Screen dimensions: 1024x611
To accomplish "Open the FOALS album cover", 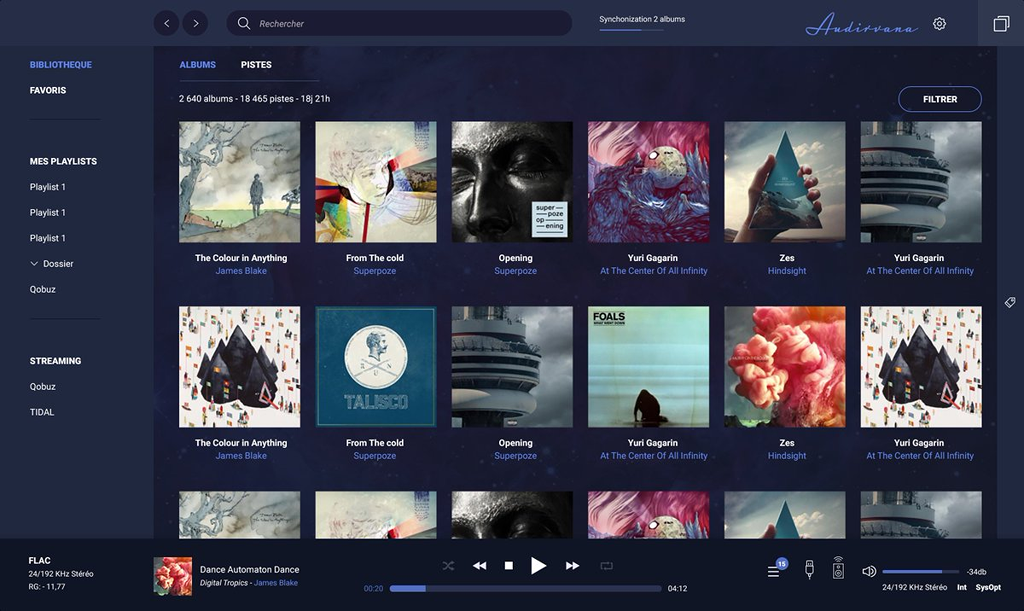I will pos(648,367).
